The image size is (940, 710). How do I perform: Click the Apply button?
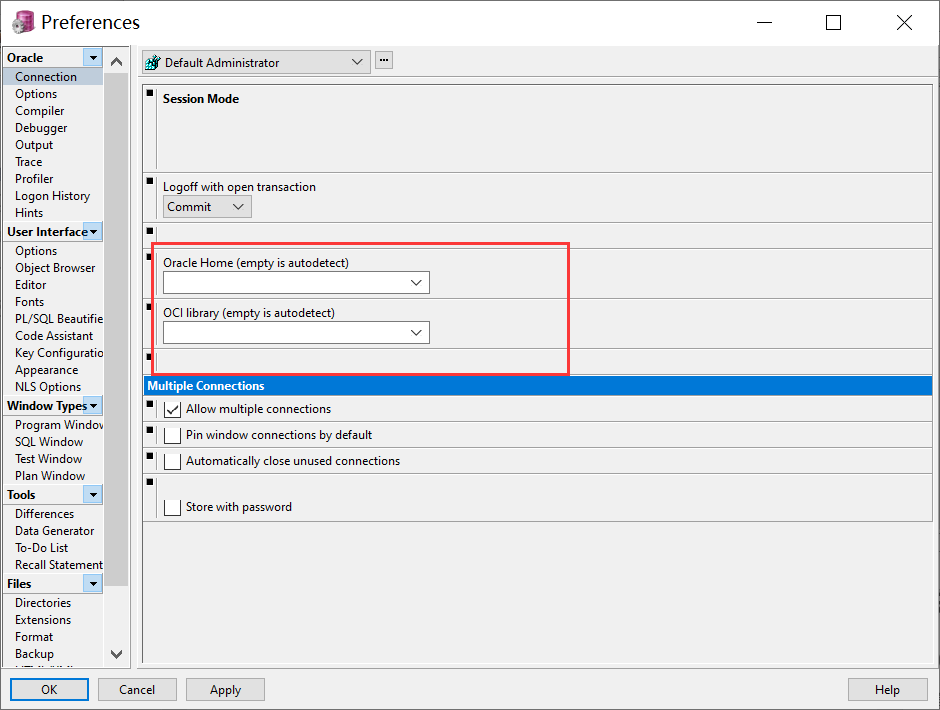point(225,690)
